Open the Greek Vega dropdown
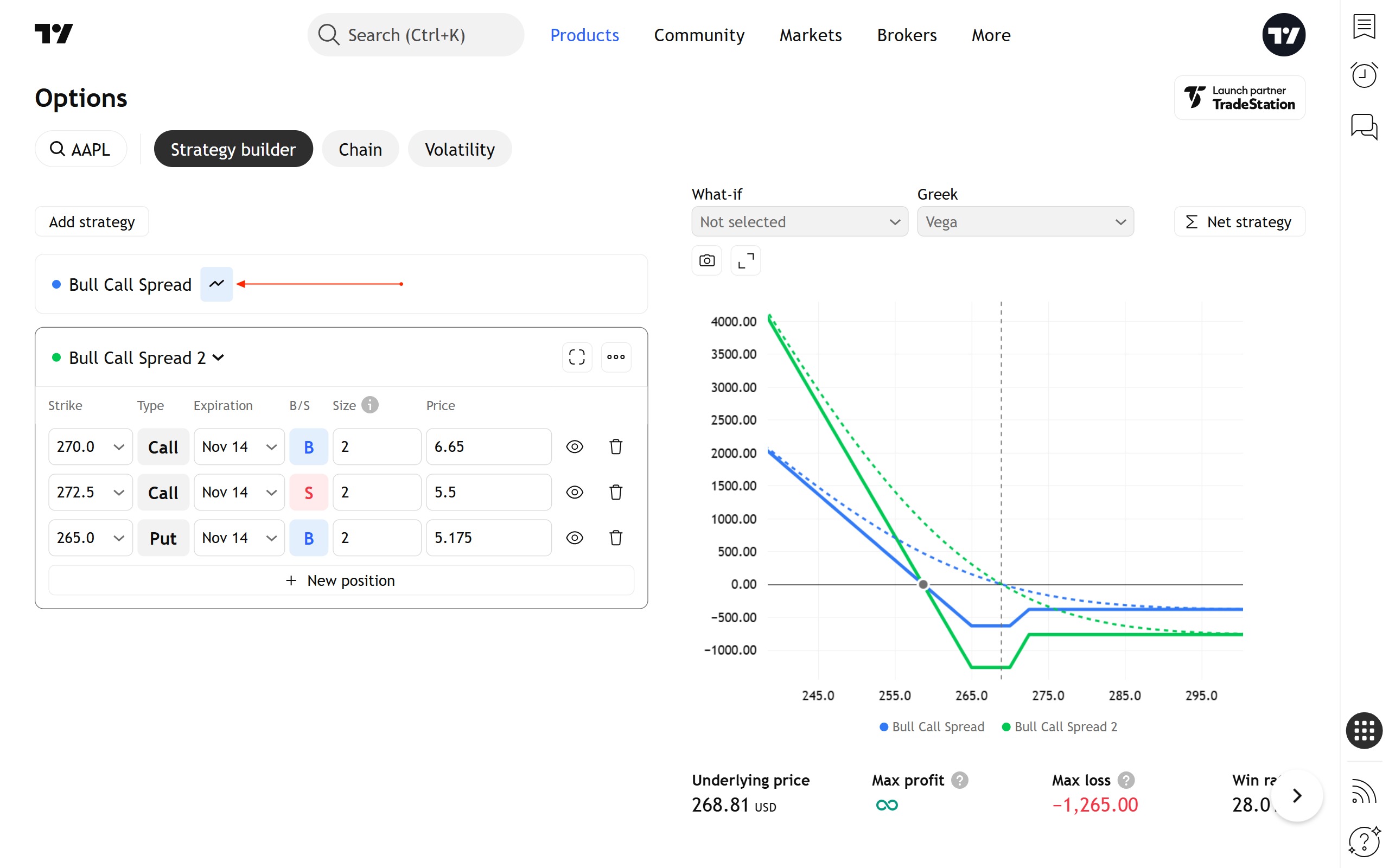1389x868 pixels. (x=1024, y=221)
